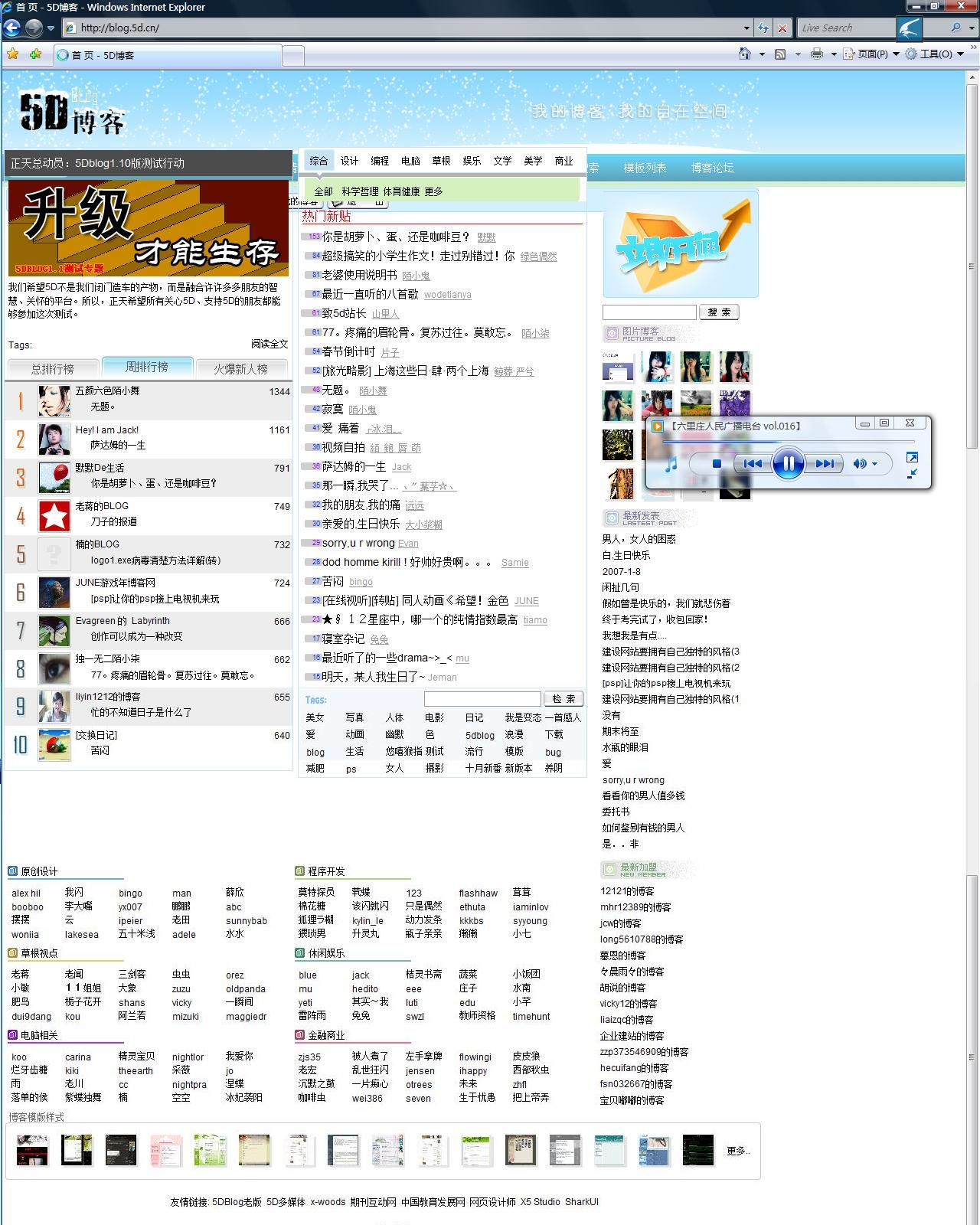Select the 火爆新人榜 tab
The height and width of the screenshot is (1225, 980).
240,368
